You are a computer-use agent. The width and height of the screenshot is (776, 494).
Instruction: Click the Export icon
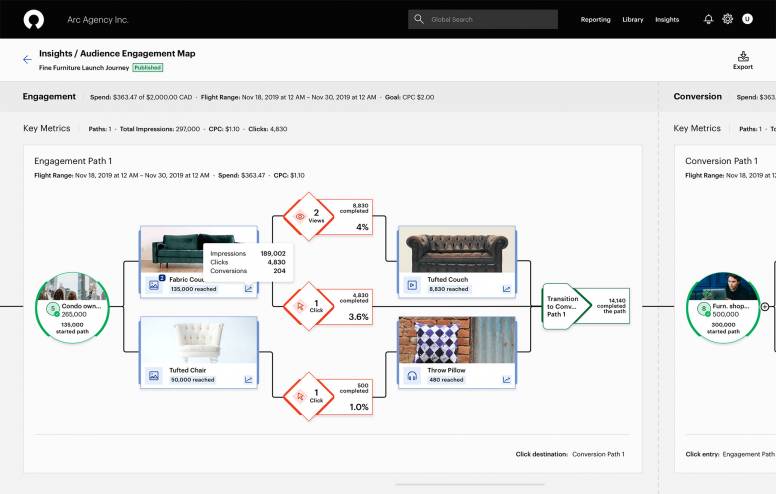[743, 56]
